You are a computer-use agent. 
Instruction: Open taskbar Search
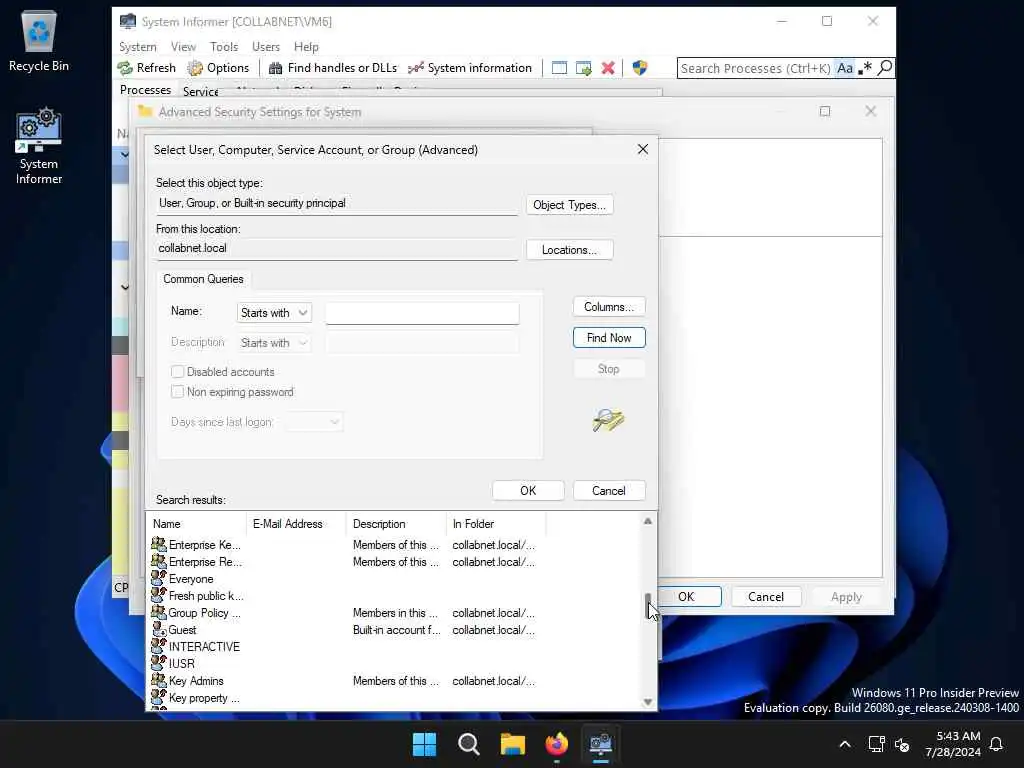(x=468, y=744)
